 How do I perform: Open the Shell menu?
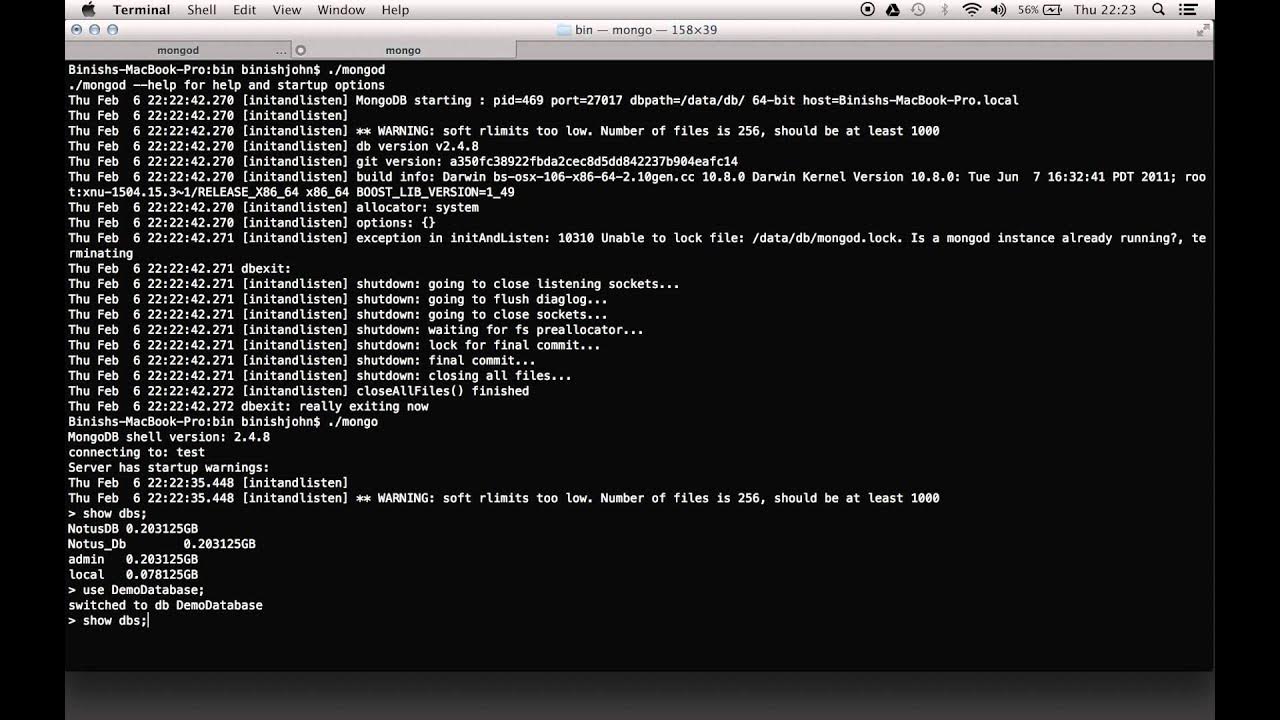(x=202, y=10)
